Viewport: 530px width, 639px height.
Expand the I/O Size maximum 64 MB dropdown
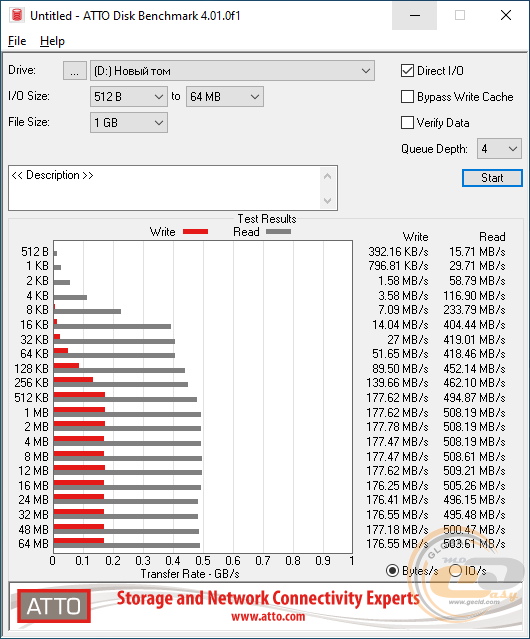tap(225, 97)
